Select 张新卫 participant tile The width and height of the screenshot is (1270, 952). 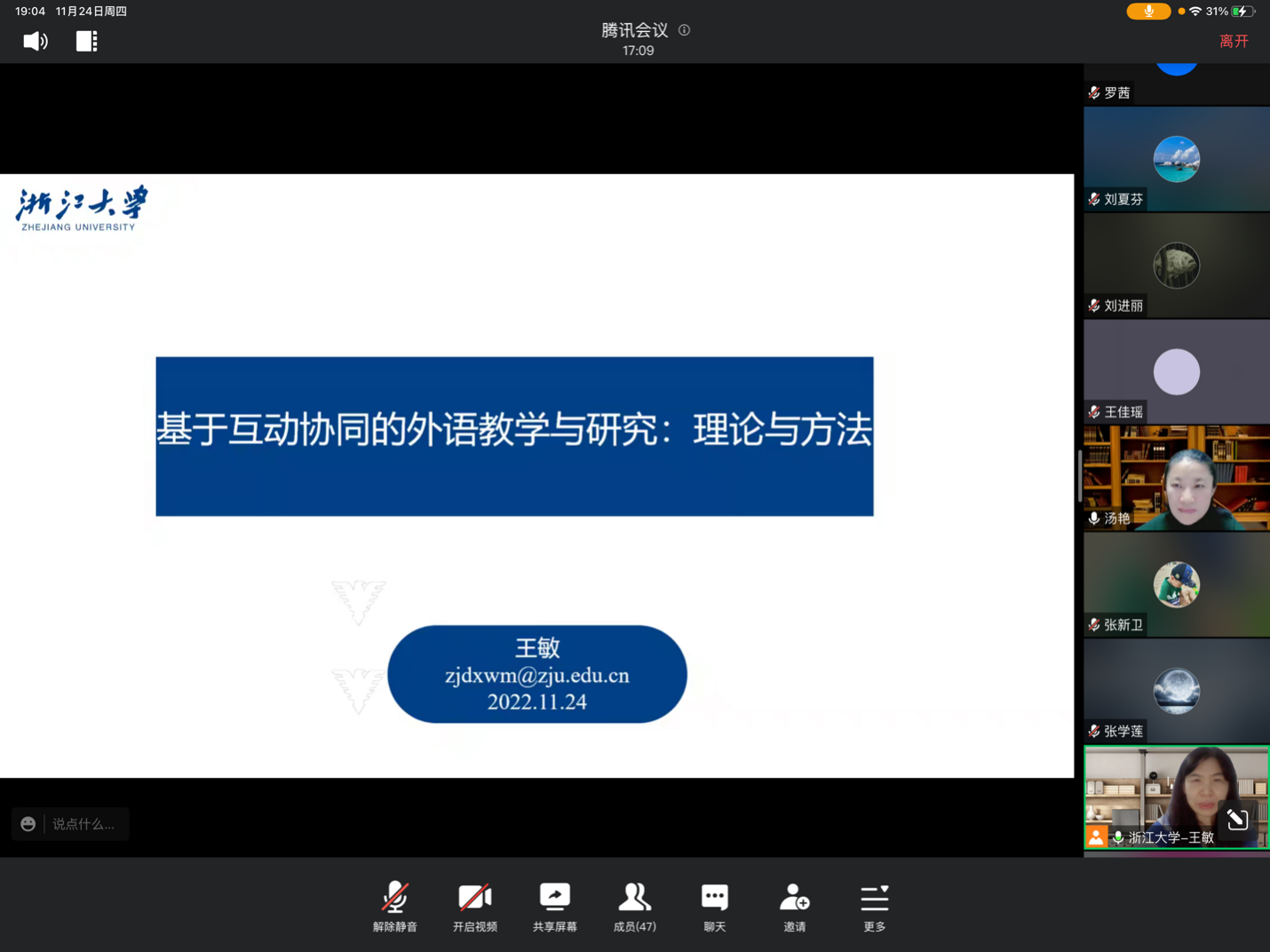[x=1177, y=584]
